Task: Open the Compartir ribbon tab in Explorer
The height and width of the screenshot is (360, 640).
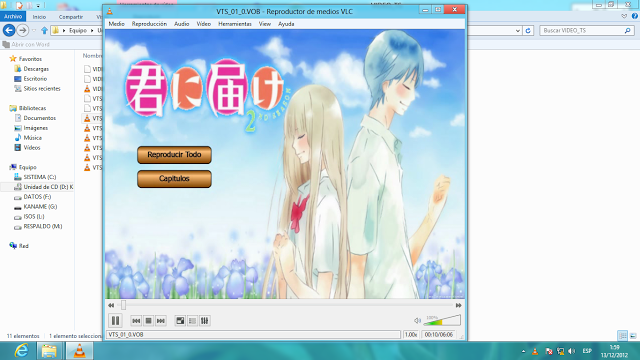Action: click(x=71, y=17)
